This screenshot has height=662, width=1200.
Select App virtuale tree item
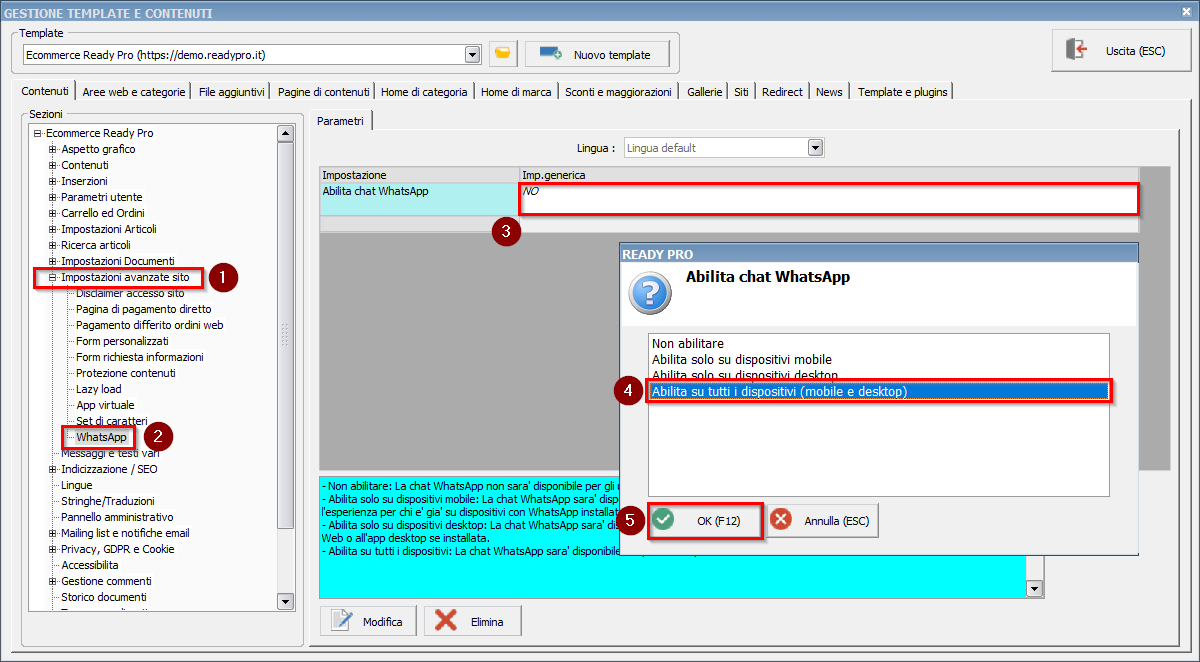point(105,405)
